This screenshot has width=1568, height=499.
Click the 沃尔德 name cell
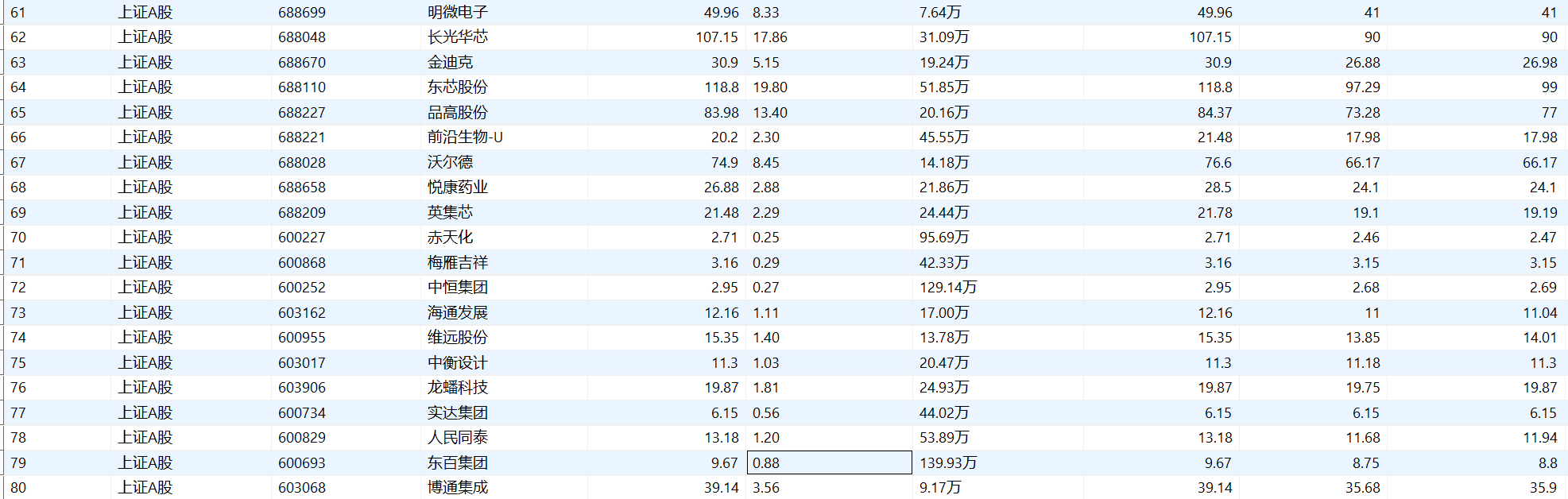(x=450, y=162)
